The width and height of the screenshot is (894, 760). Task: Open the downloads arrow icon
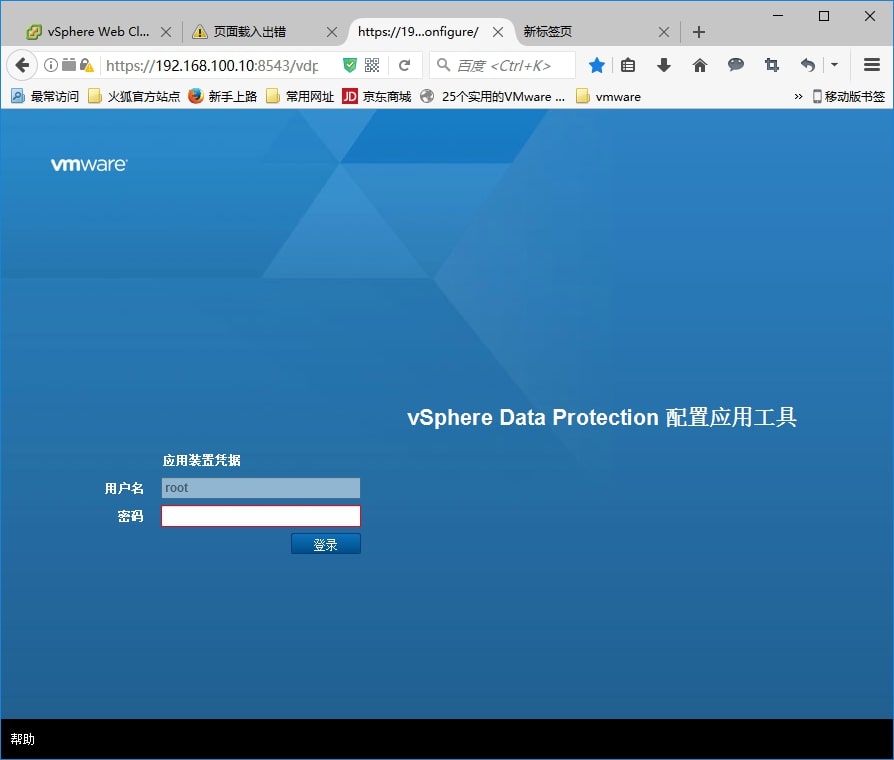click(664, 66)
